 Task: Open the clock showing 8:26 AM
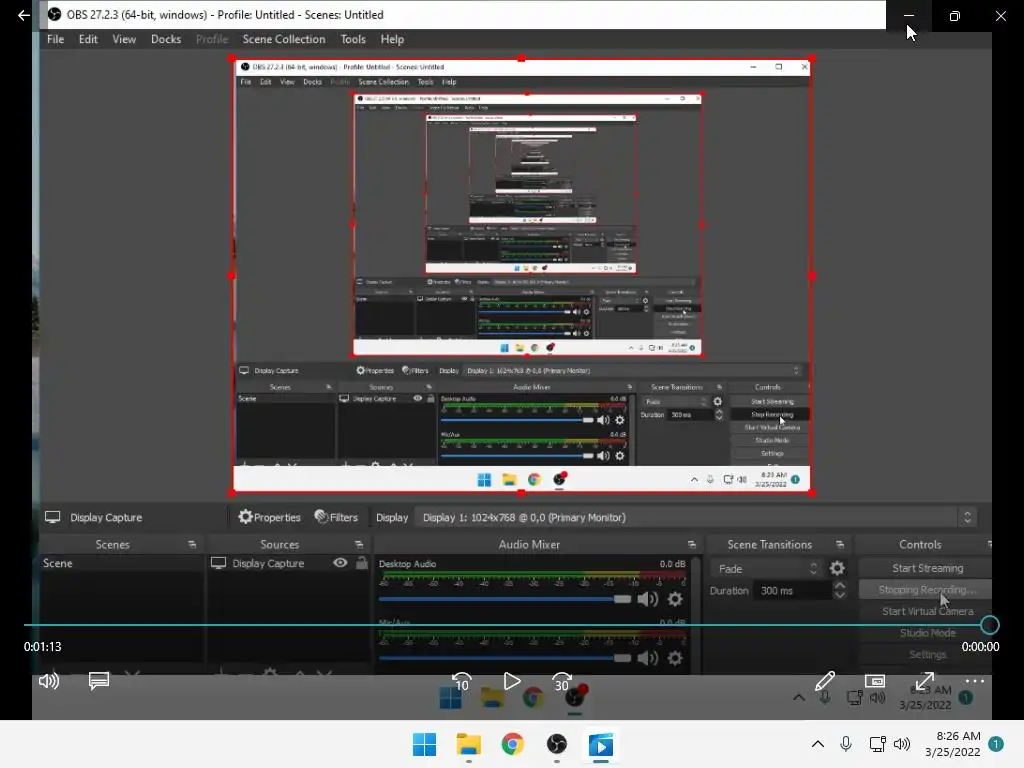[x=953, y=744]
